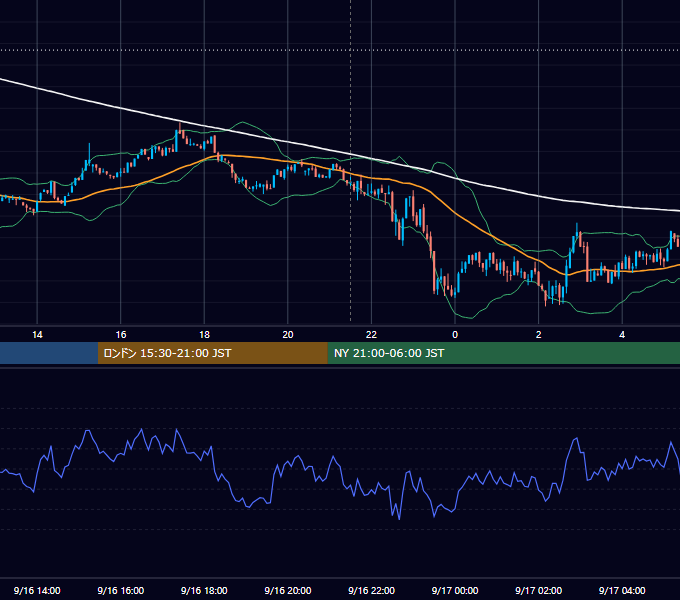Click the '9/16 18:00' date label
680x600 pixels.
204,590
